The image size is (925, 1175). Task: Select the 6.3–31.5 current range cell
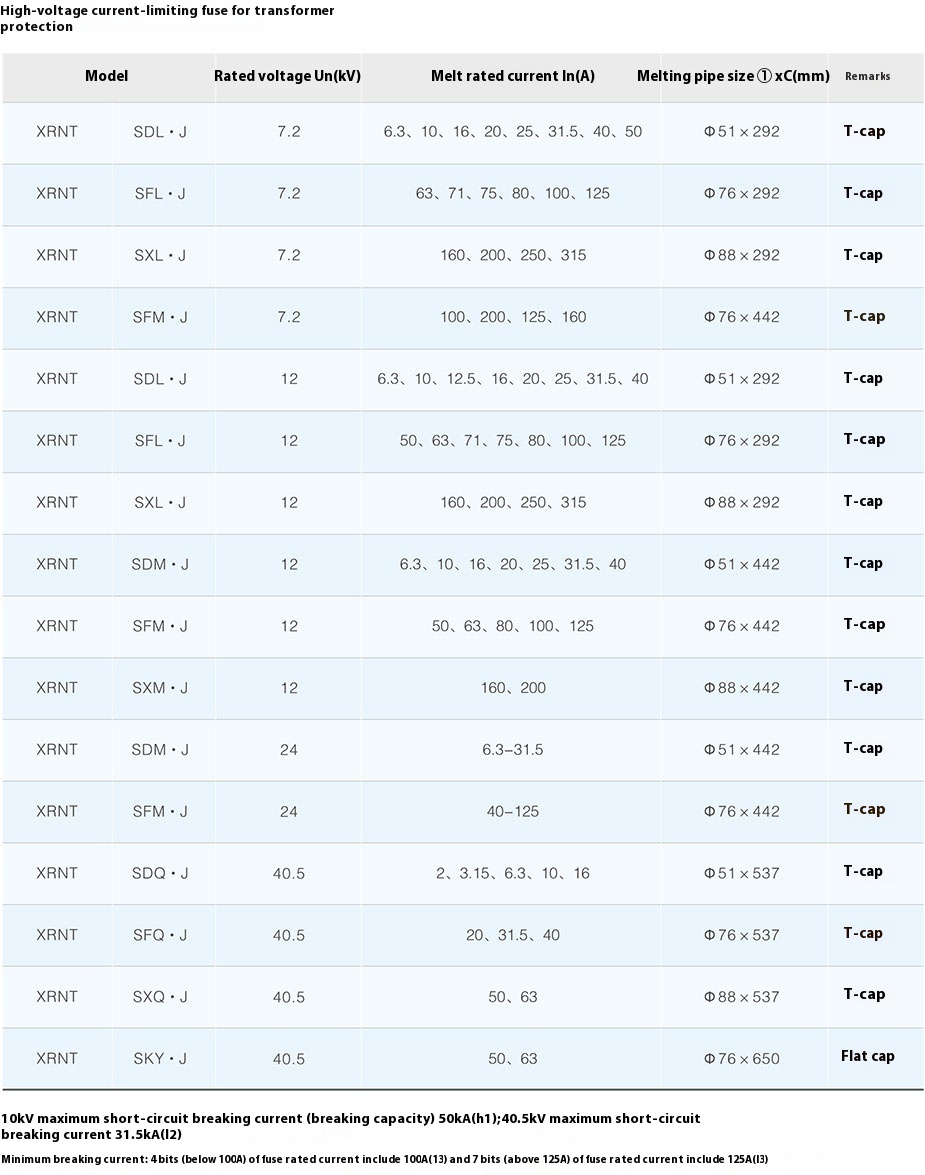pos(513,749)
